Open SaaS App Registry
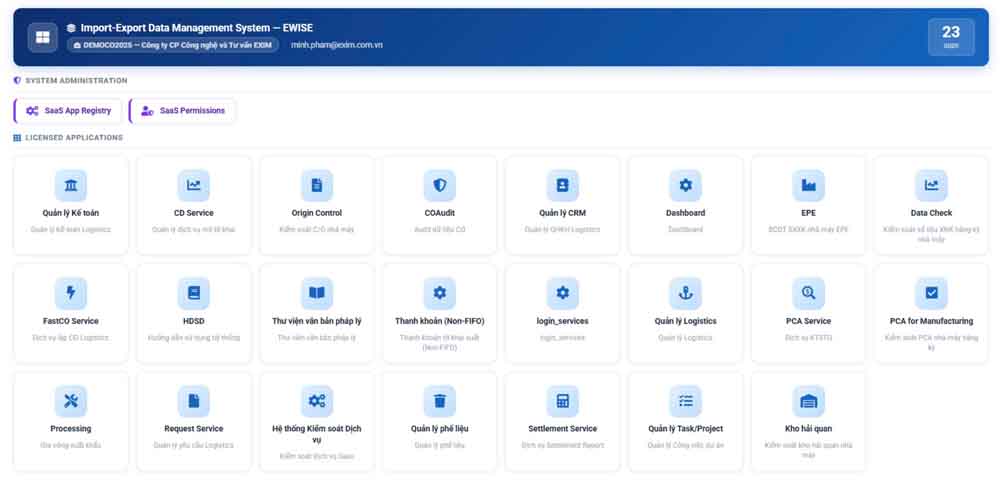This screenshot has height=496, width=1000. pos(68,111)
